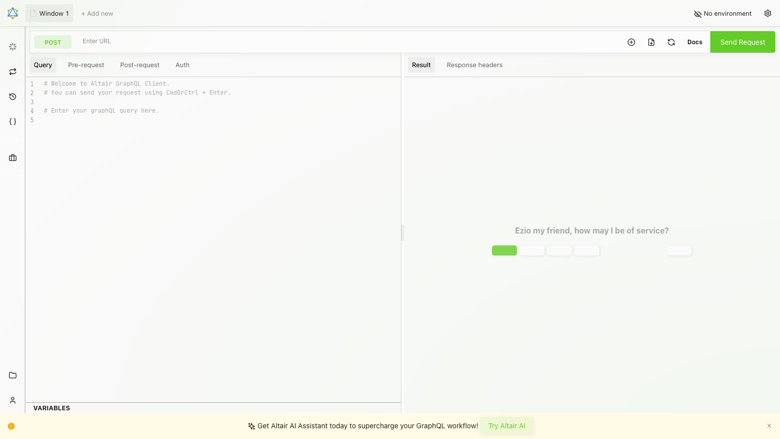Reload the docs with refresh icon

coord(671,42)
